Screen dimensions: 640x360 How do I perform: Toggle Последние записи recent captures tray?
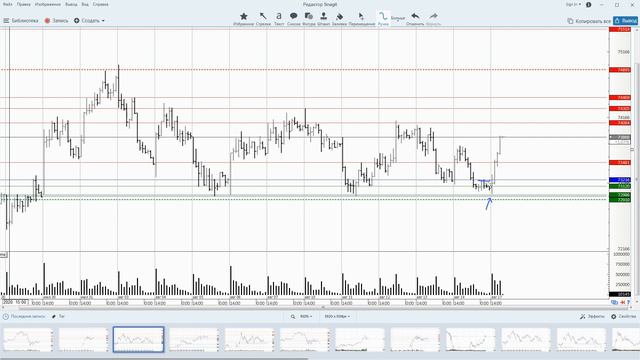pos(24,316)
